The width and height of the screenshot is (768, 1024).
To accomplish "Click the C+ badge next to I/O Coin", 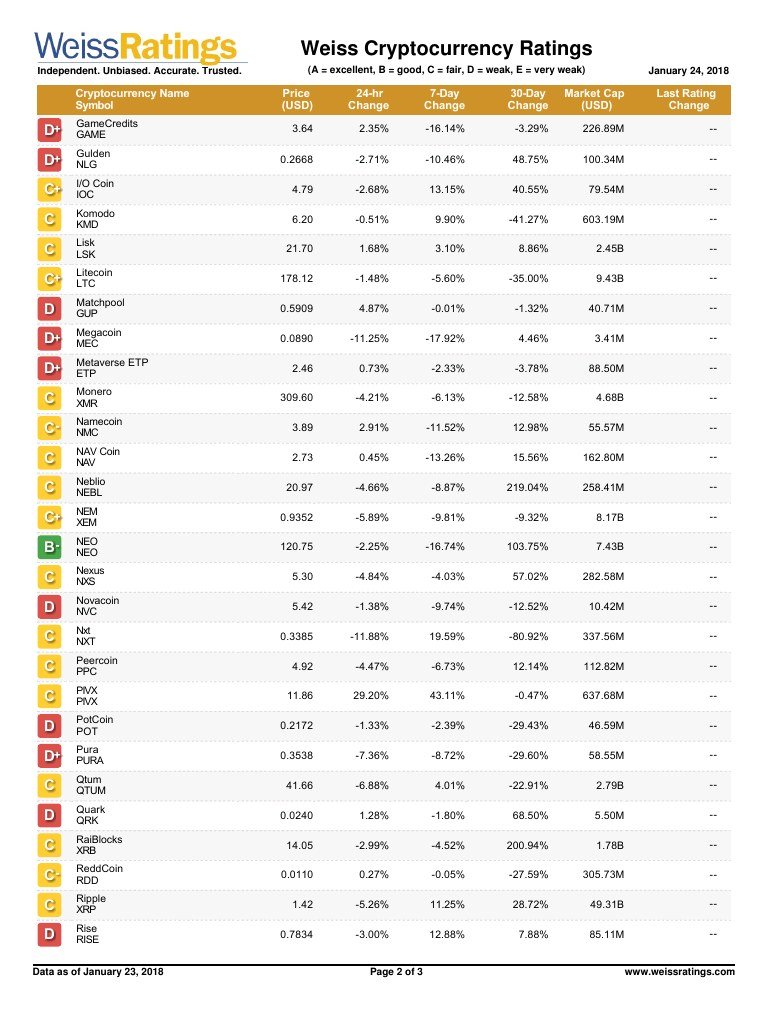I will [x=50, y=190].
